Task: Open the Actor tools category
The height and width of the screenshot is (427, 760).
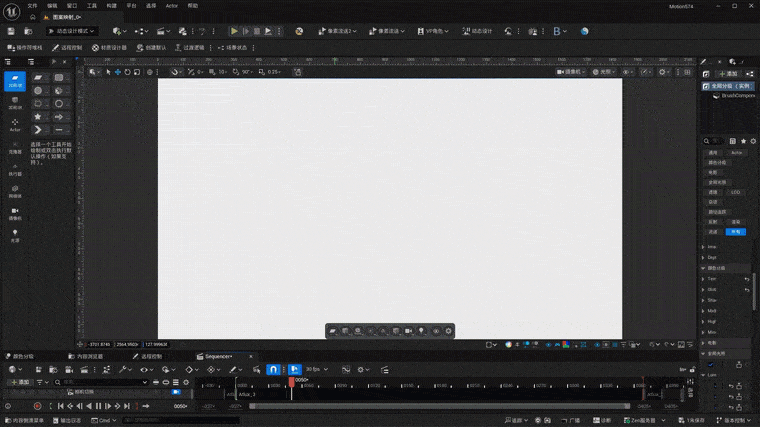Action: (x=15, y=125)
